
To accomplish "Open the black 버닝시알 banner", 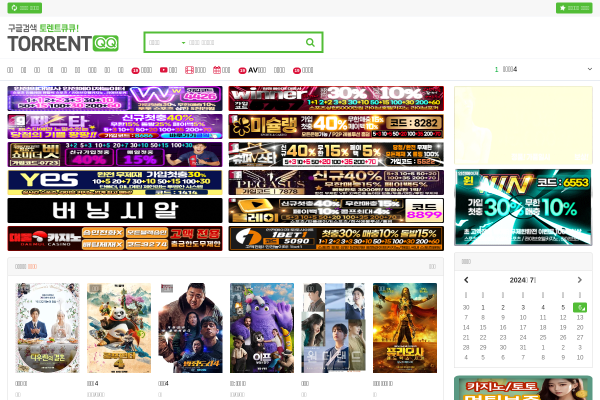I will point(115,210).
